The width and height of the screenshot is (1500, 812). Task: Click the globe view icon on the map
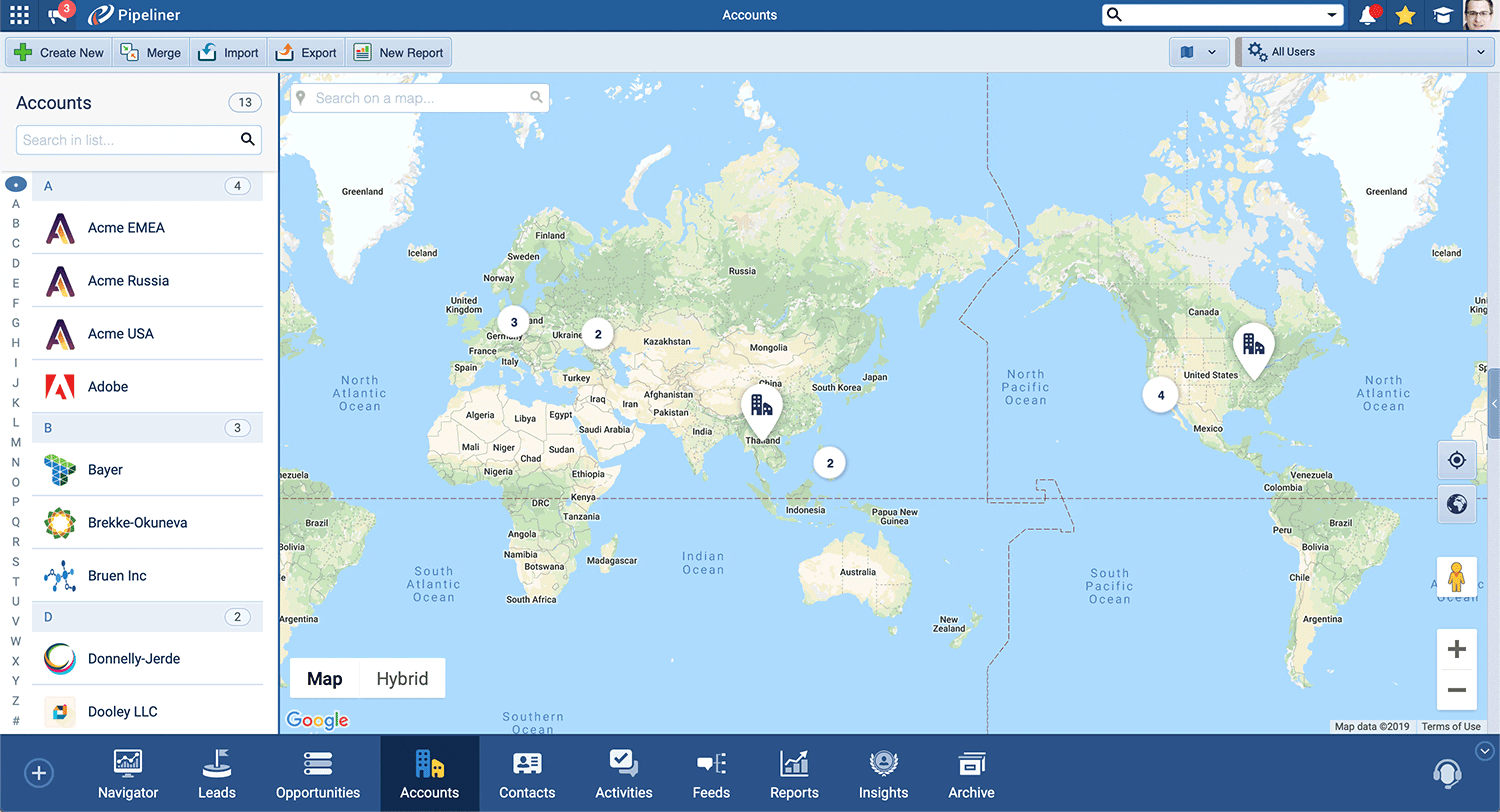click(1457, 504)
